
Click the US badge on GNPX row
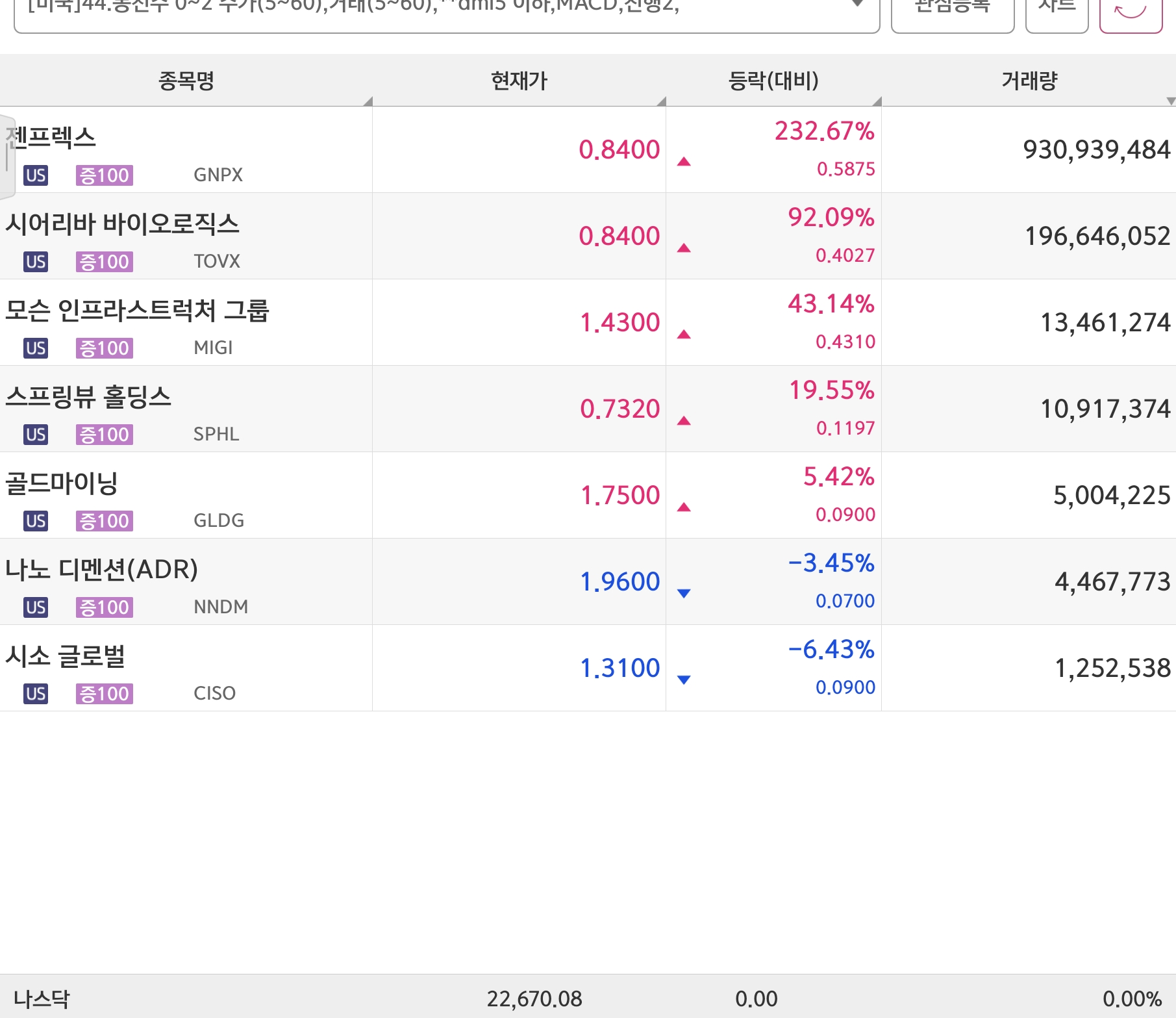pos(36,175)
